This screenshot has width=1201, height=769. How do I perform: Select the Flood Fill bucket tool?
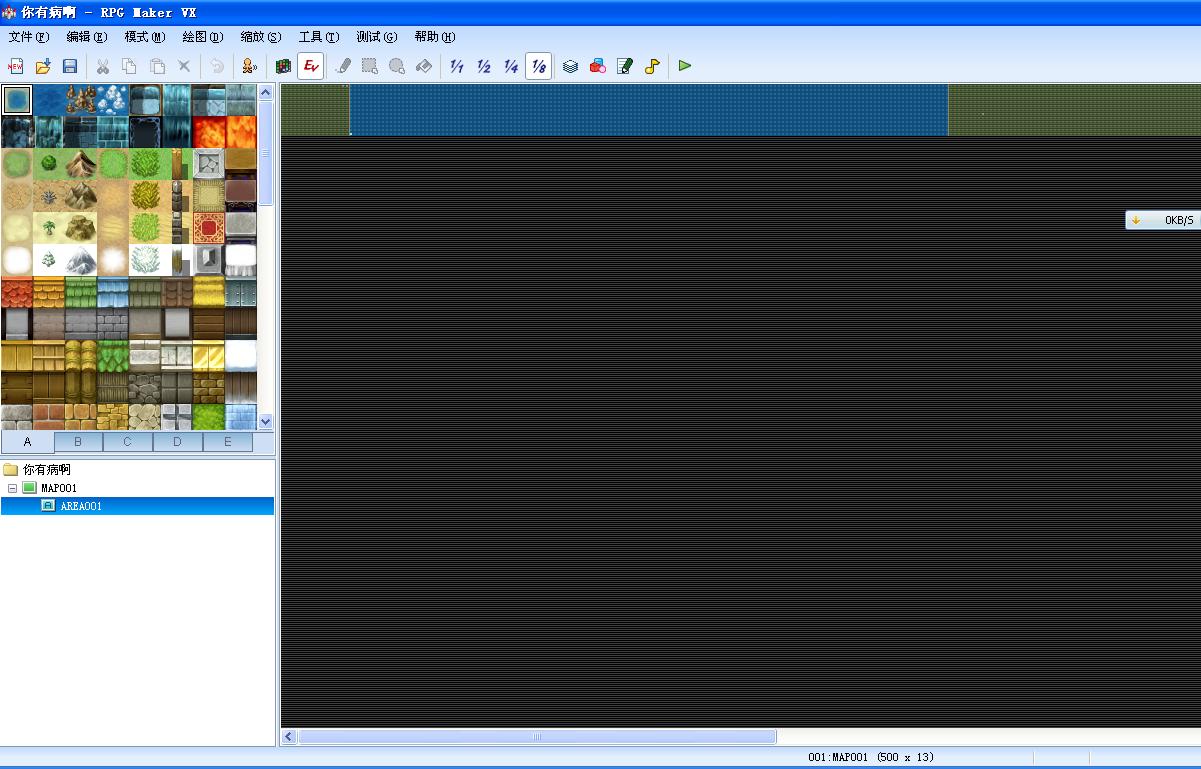424,66
